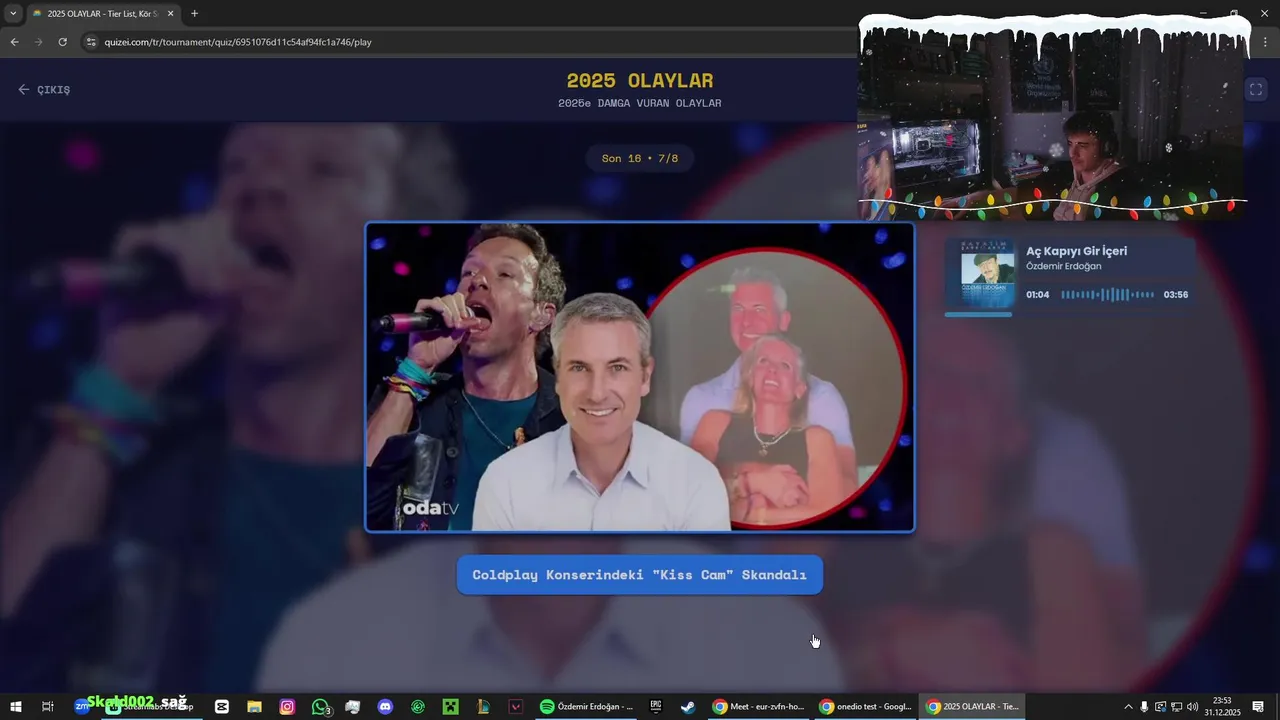Open the volume control in the tray

coord(1192,707)
